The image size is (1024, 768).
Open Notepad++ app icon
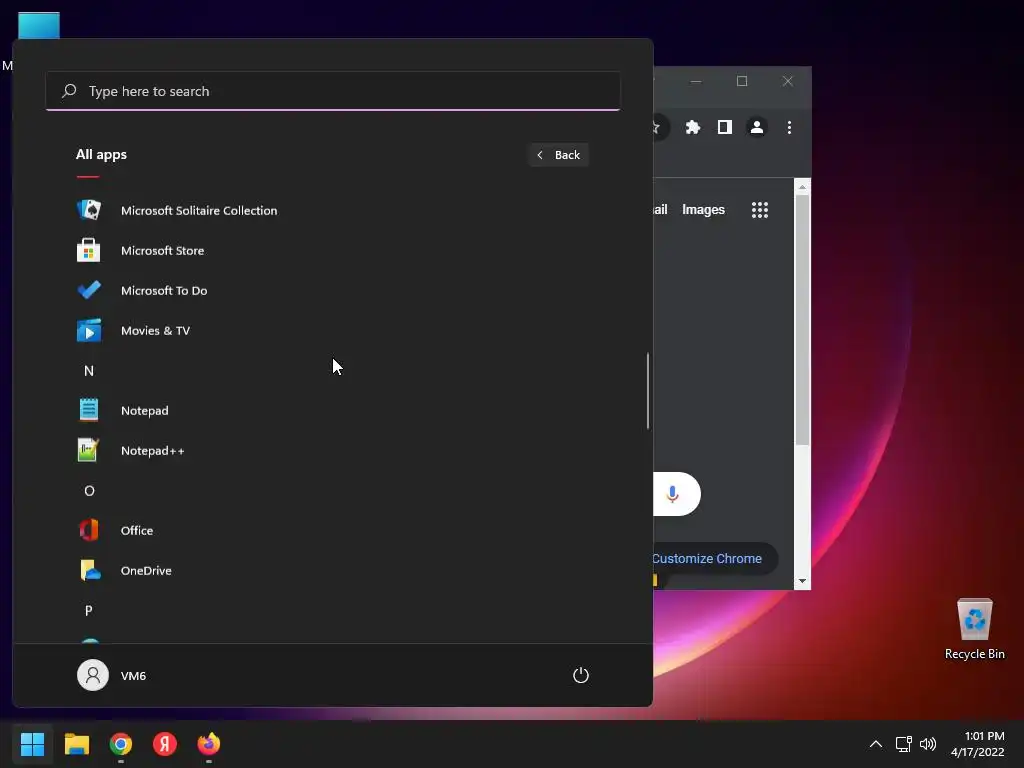(x=89, y=451)
